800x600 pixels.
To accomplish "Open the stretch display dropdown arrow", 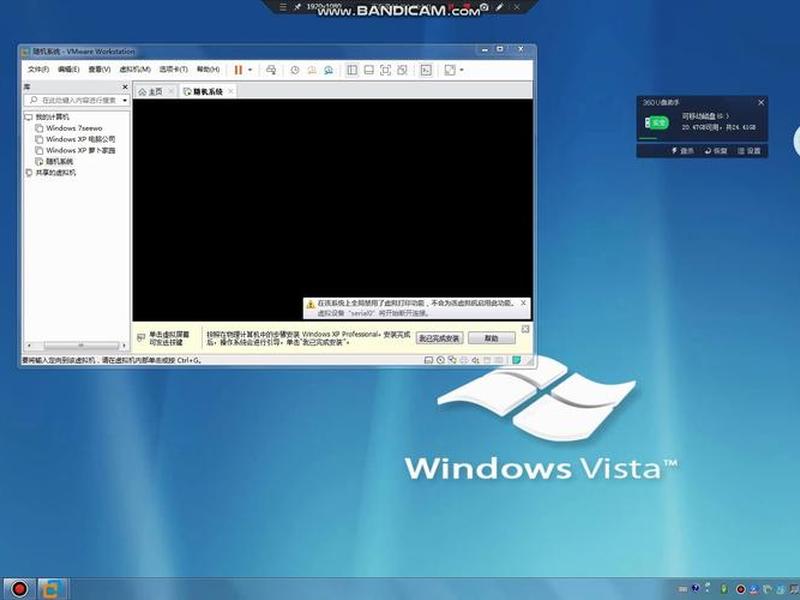I will (462, 70).
